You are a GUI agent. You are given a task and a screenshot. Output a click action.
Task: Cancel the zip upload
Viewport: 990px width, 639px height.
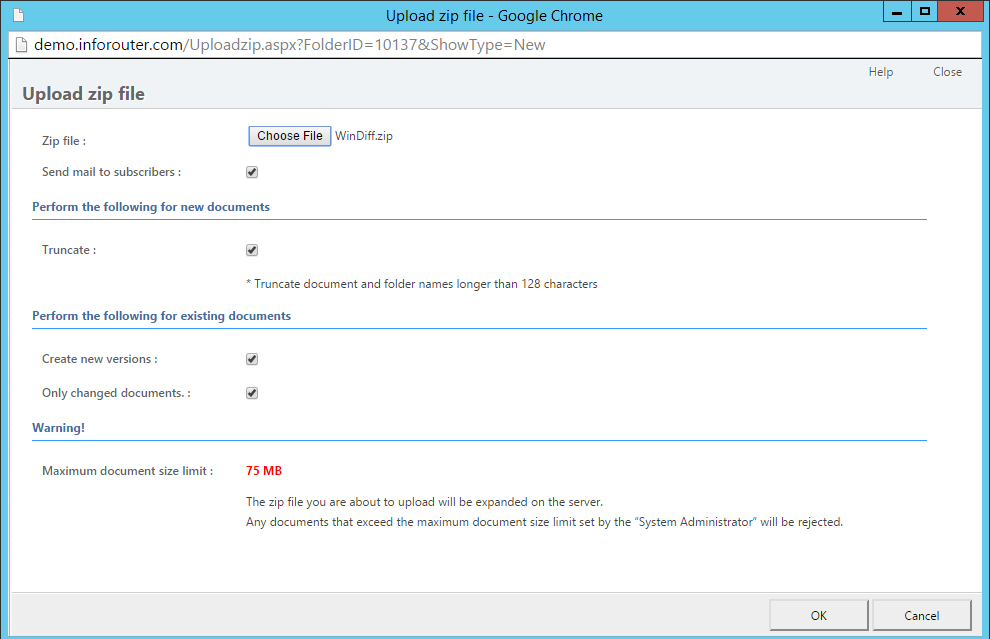tap(921, 616)
